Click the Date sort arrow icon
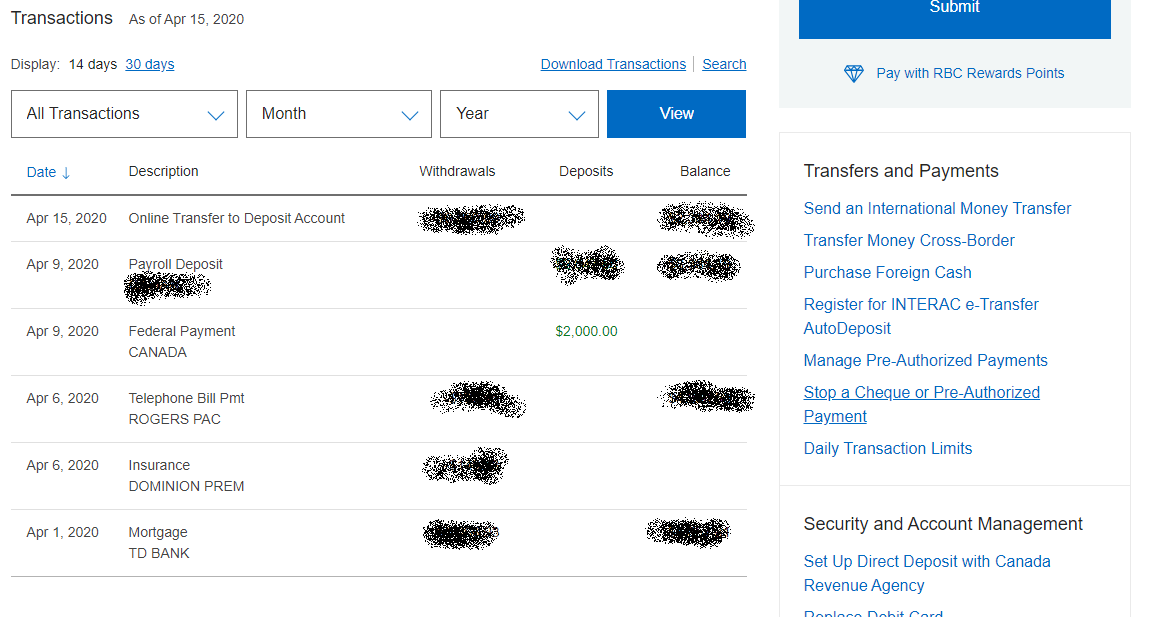The width and height of the screenshot is (1150, 617). pos(66,172)
